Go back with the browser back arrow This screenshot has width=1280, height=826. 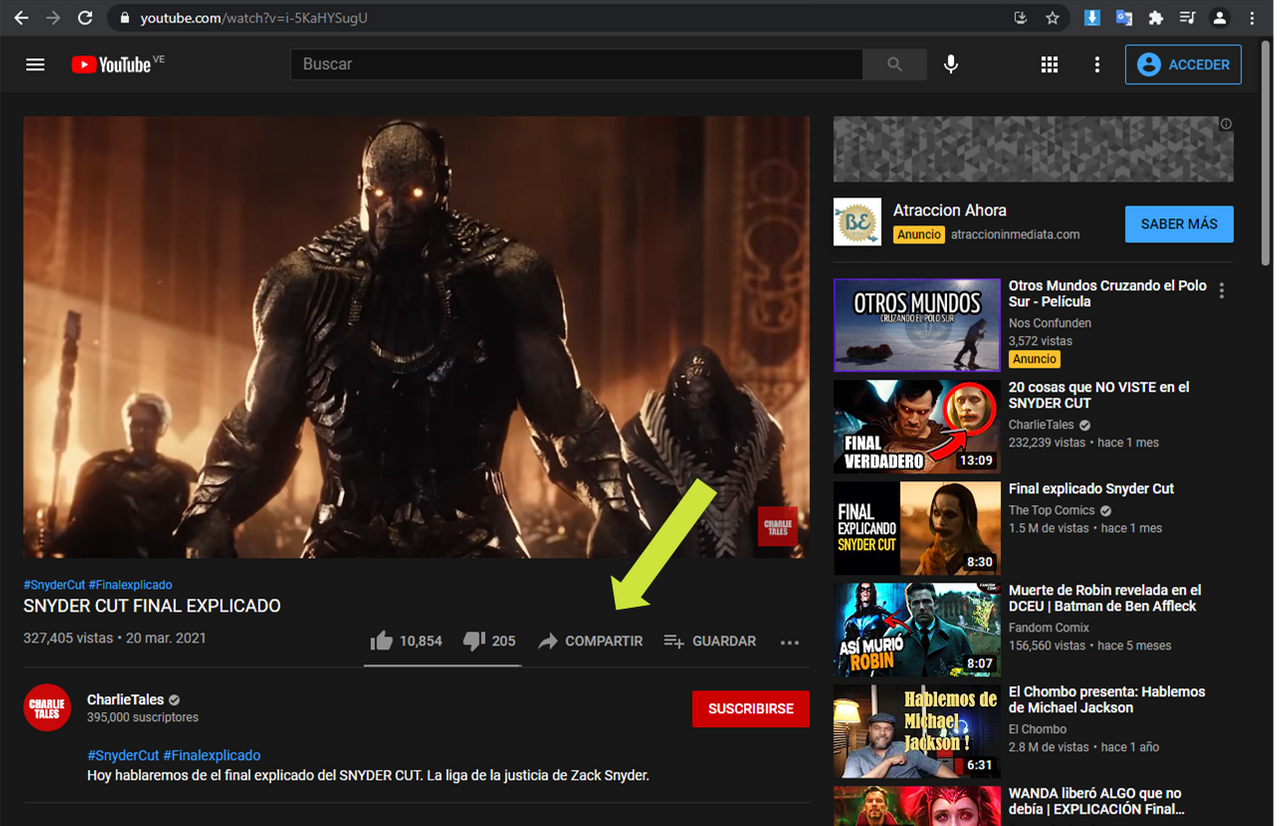21,18
